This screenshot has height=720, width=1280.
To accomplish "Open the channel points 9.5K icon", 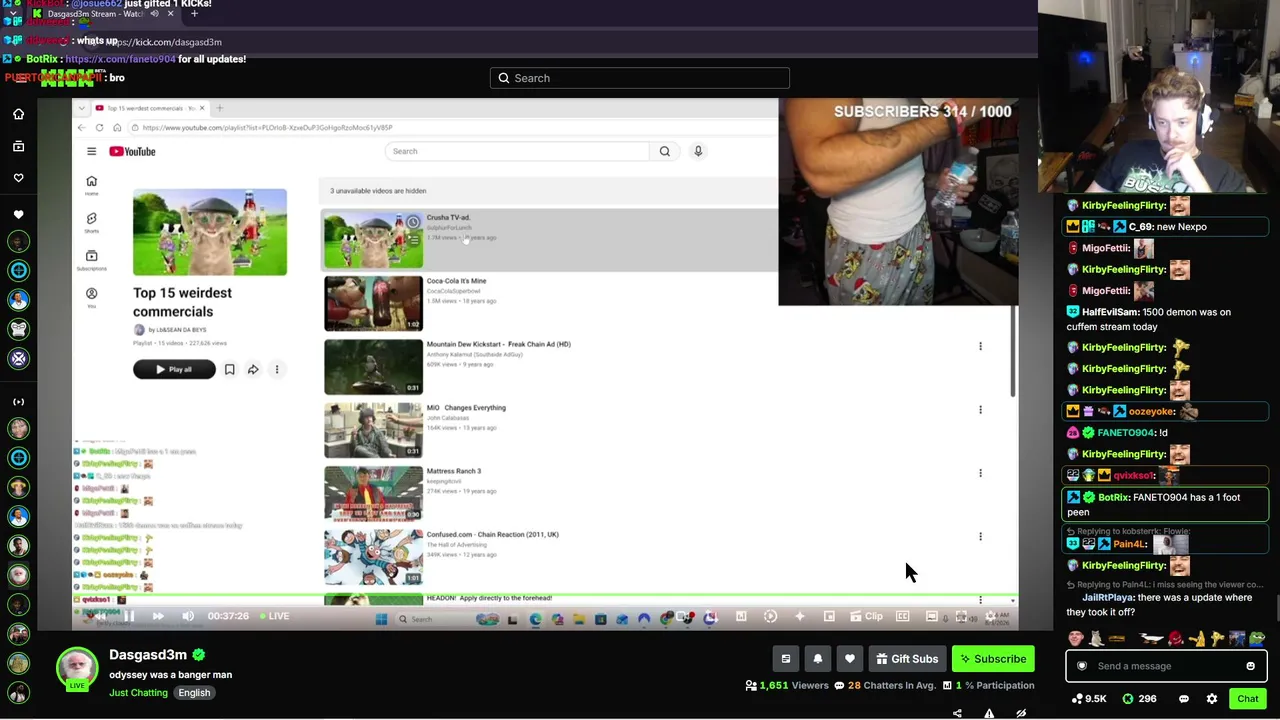I will pos(1088,699).
